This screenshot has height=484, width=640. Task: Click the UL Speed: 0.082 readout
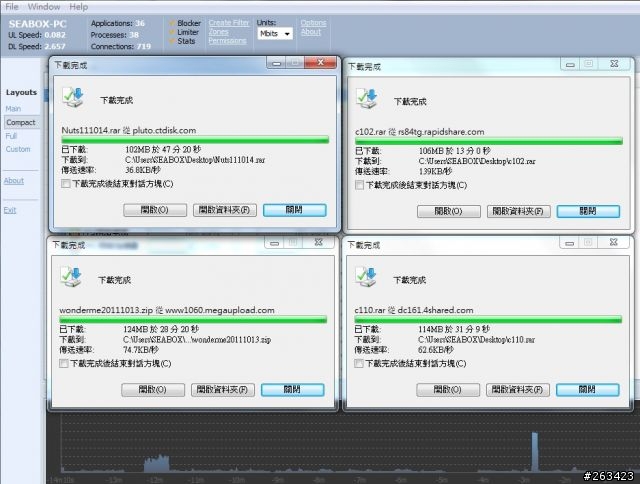point(37,35)
